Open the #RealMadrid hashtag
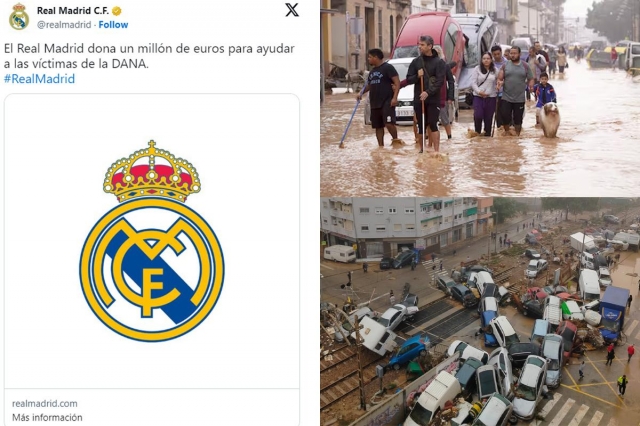The width and height of the screenshot is (640, 426). pos(40,79)
